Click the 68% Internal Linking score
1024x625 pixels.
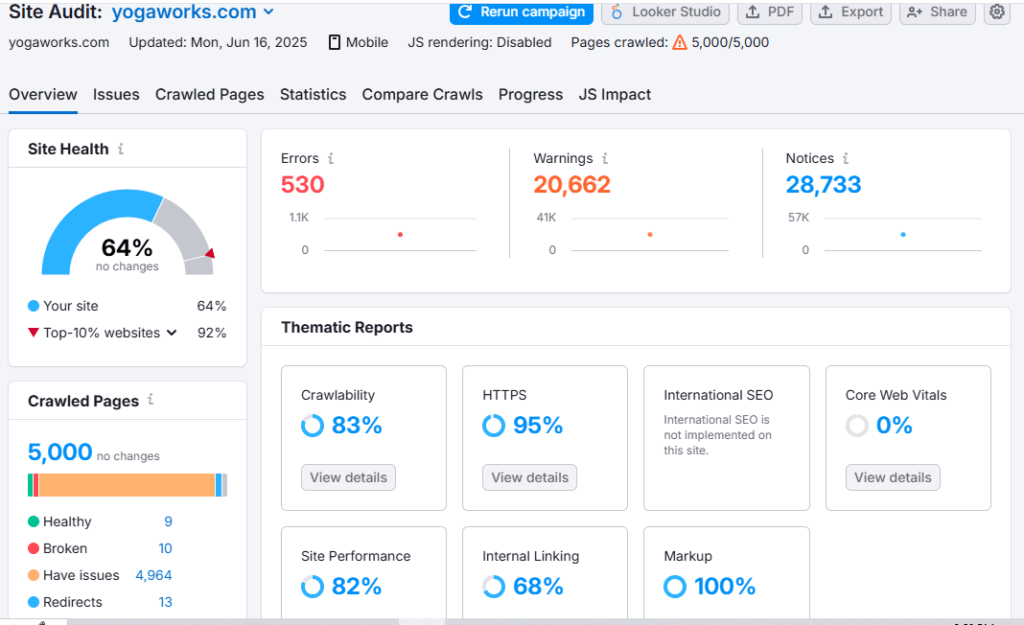[538, 586]
